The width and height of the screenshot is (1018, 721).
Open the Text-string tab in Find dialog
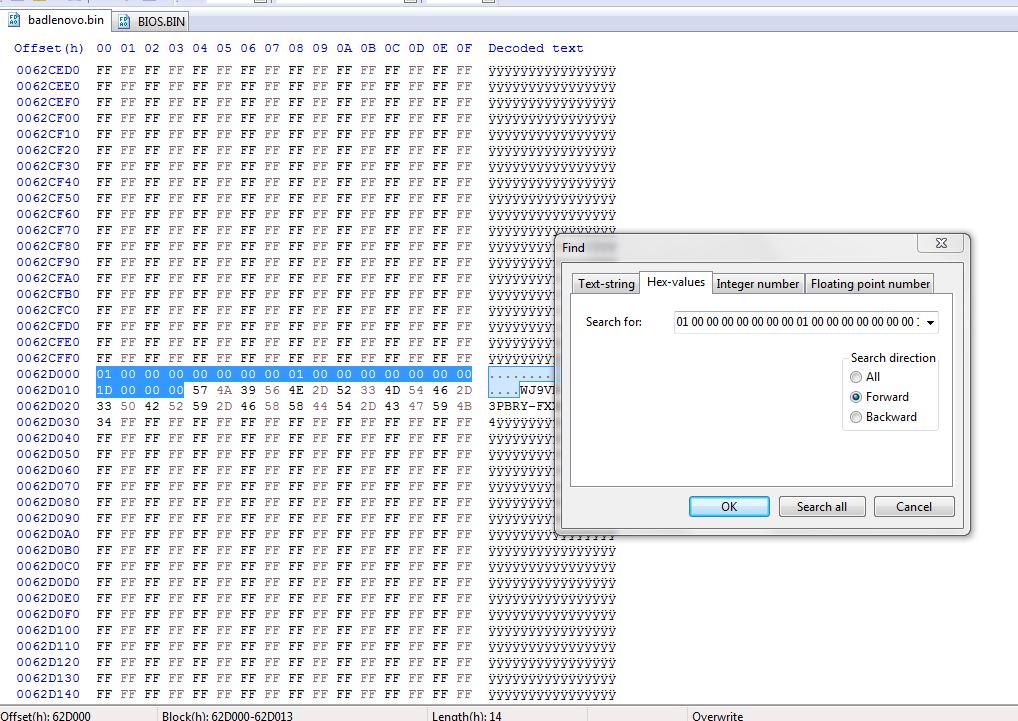click(606, 284)
